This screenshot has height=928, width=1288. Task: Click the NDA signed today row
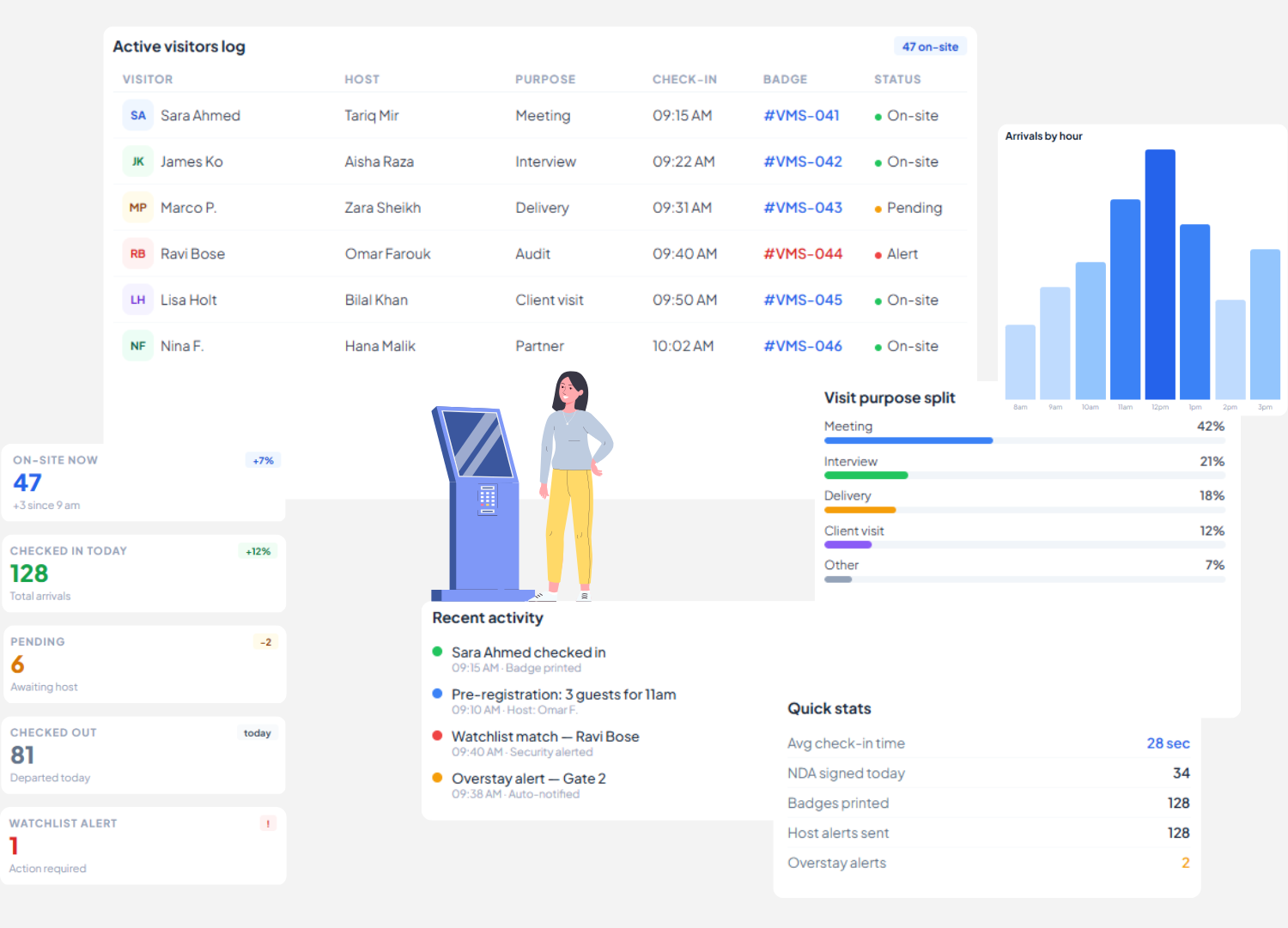point(988,773)
